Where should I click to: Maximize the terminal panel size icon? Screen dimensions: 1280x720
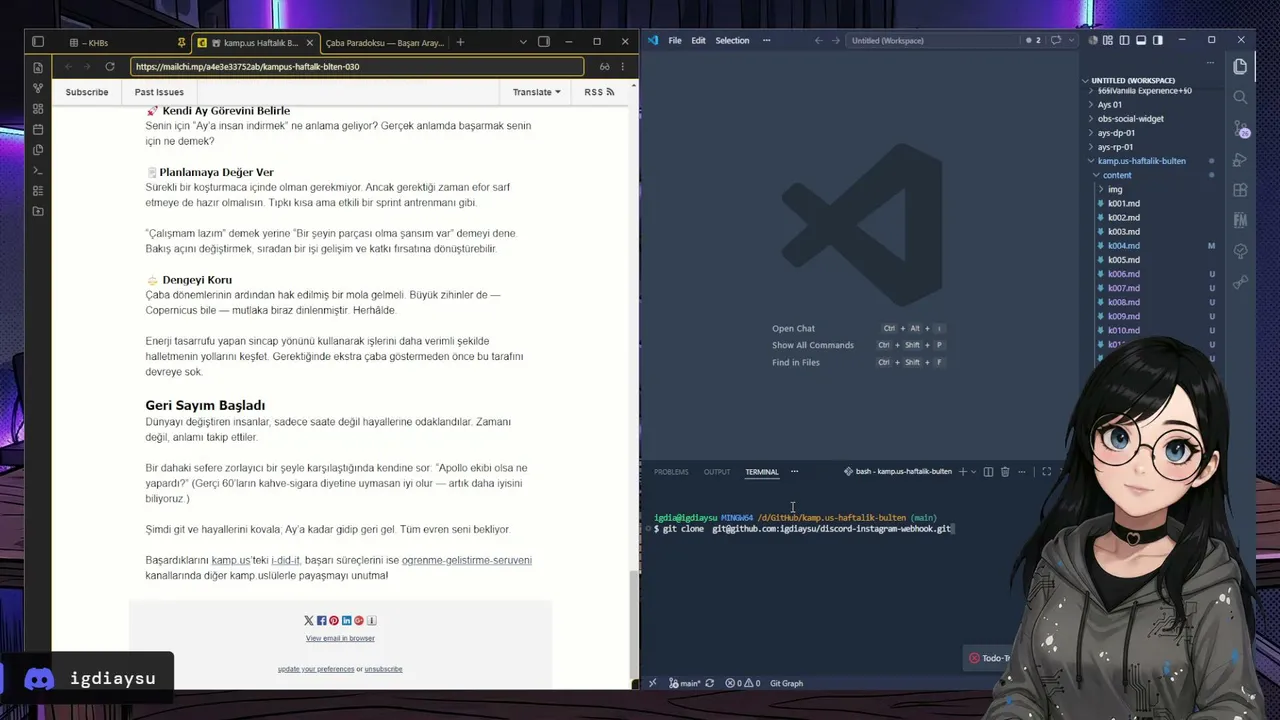[x=1047, y=472]
